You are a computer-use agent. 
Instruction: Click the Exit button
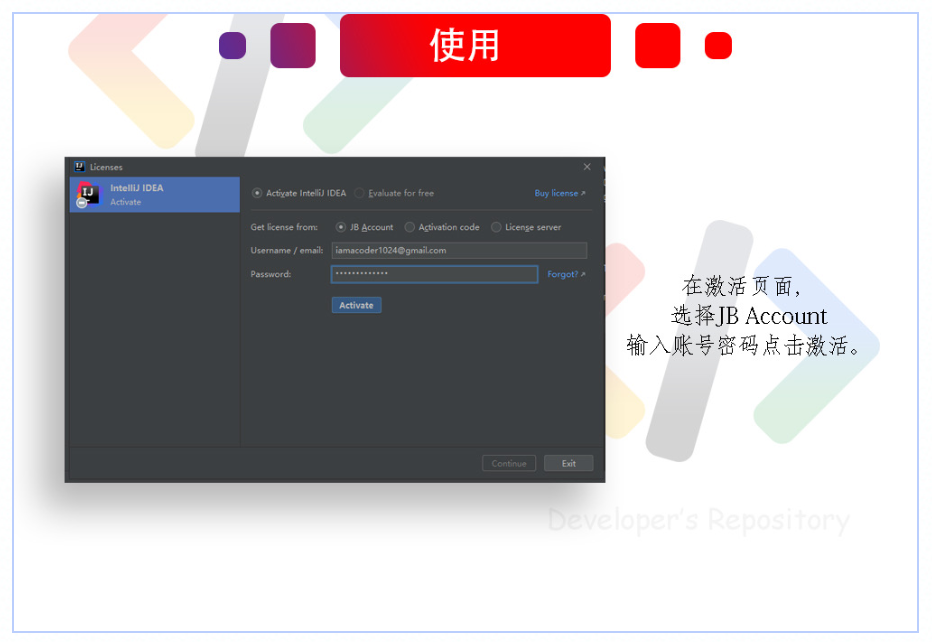click(x=568, y=463)
